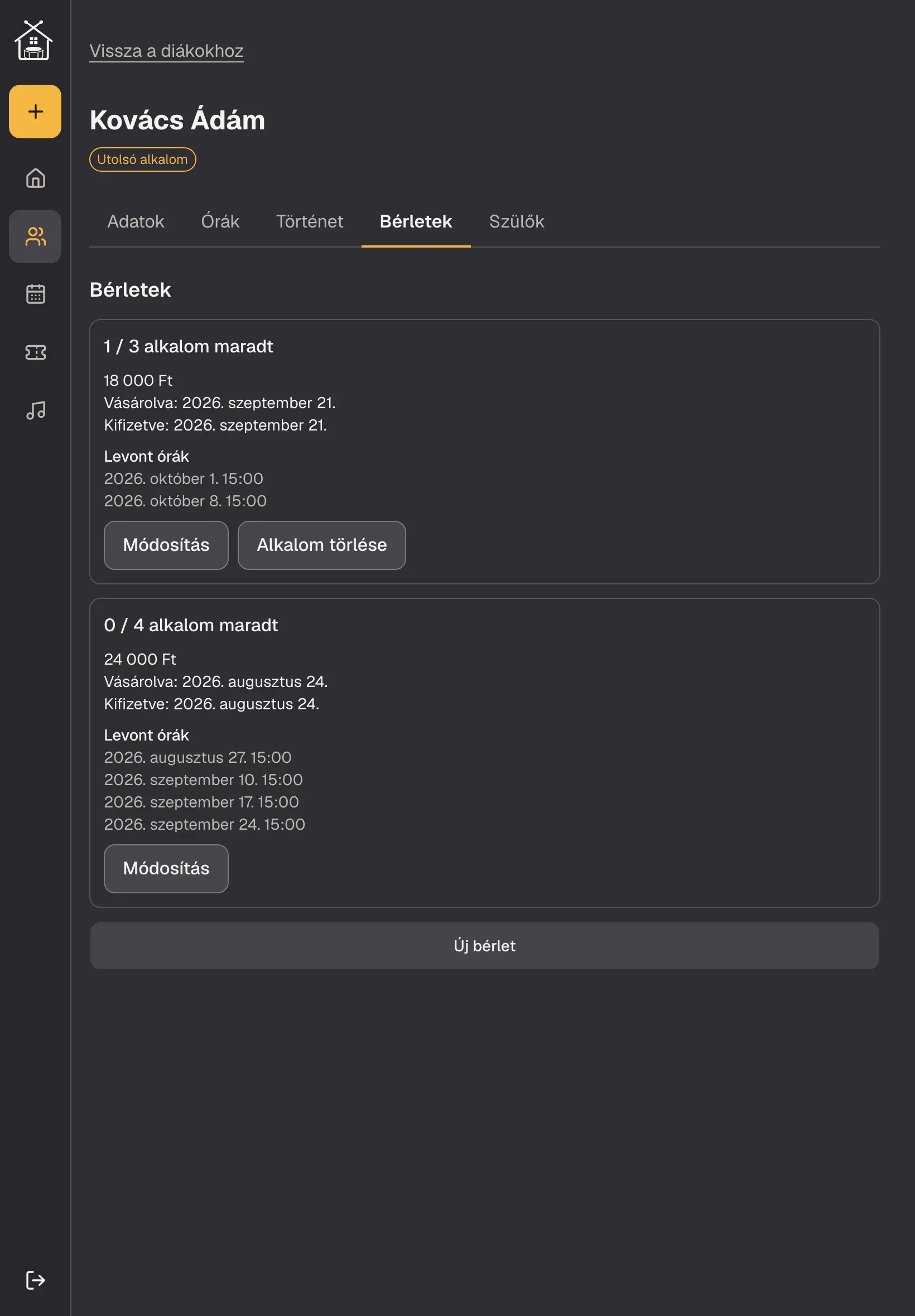
Task: Click the 18 000 Ft price text
Action: [x=138, y=380]
